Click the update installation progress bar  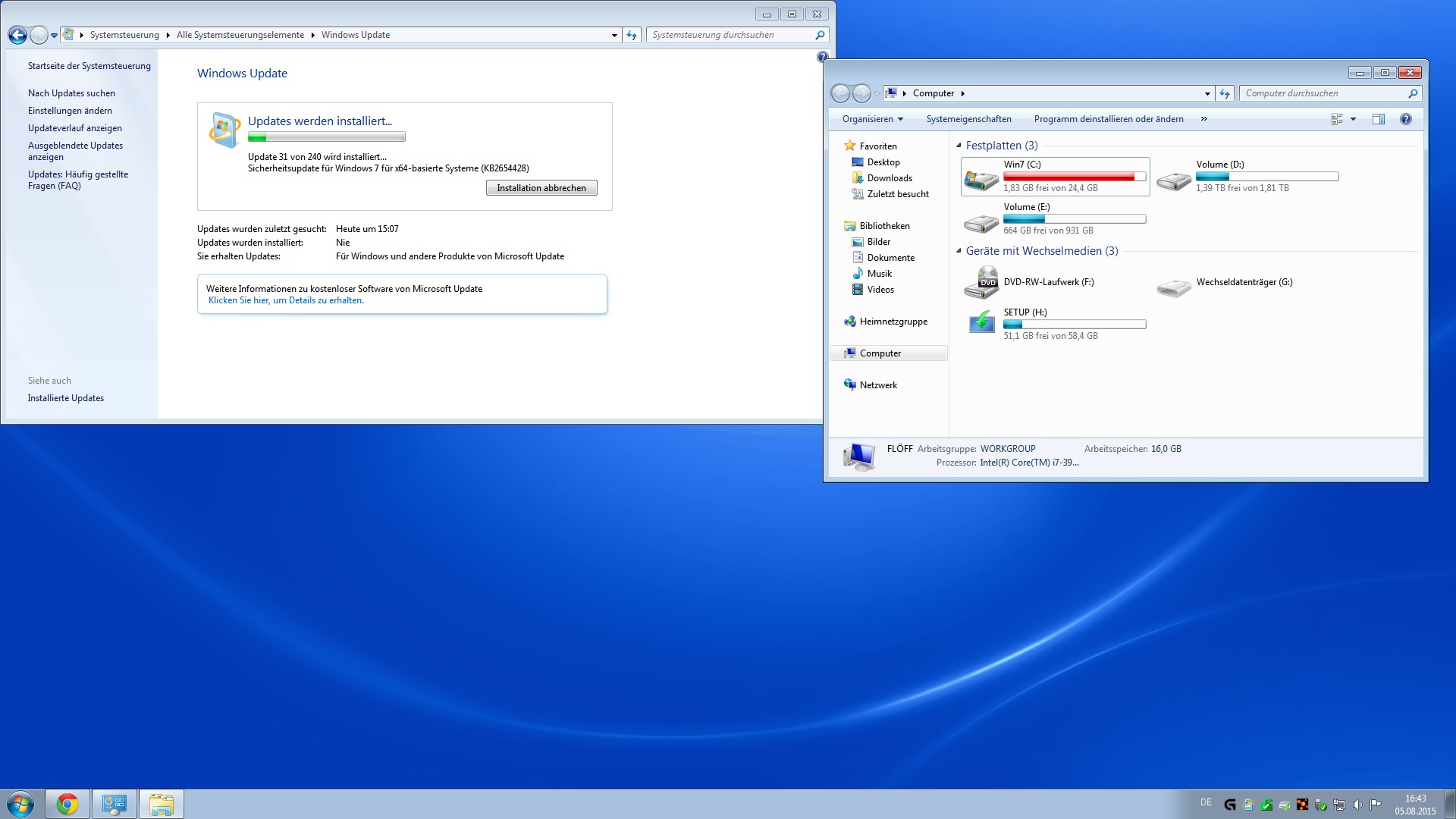(326, 137)
